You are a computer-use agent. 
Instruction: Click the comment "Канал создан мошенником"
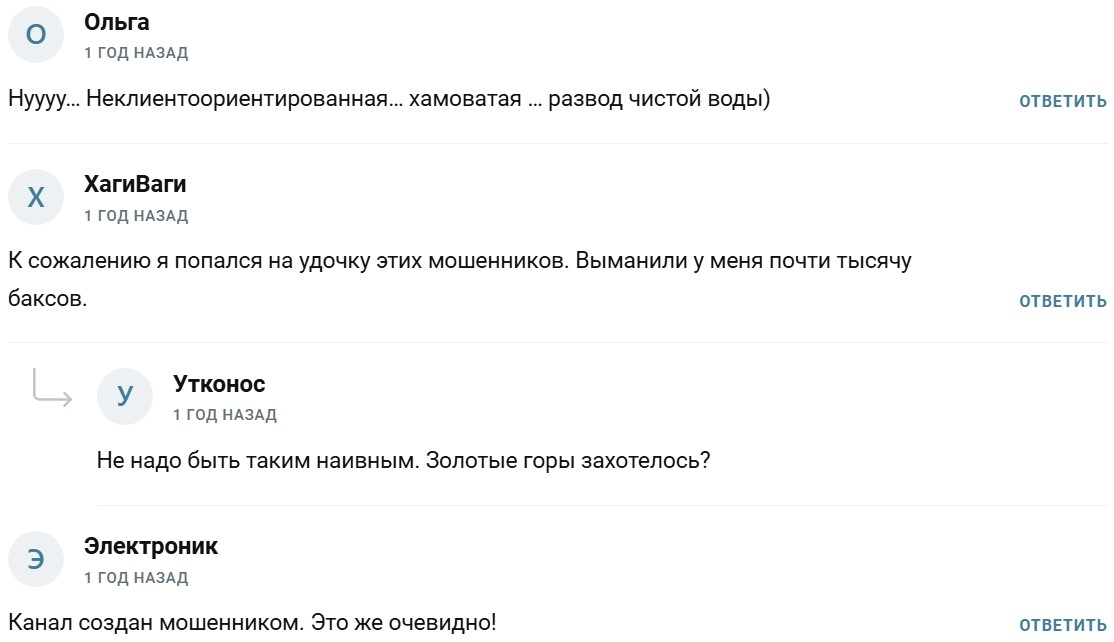tap(252, 623)
